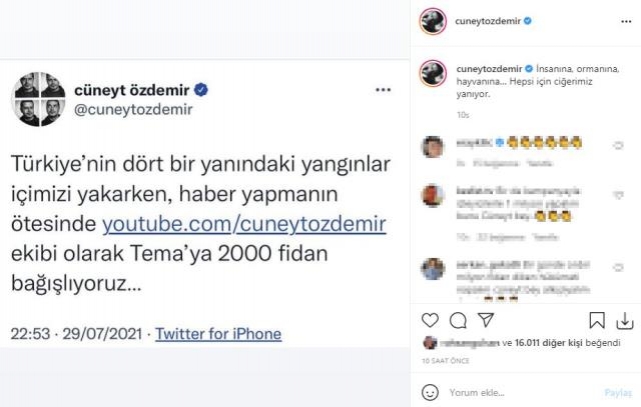
Task: Click Twitter for iPhone link
Action: (x=218, y=334)
